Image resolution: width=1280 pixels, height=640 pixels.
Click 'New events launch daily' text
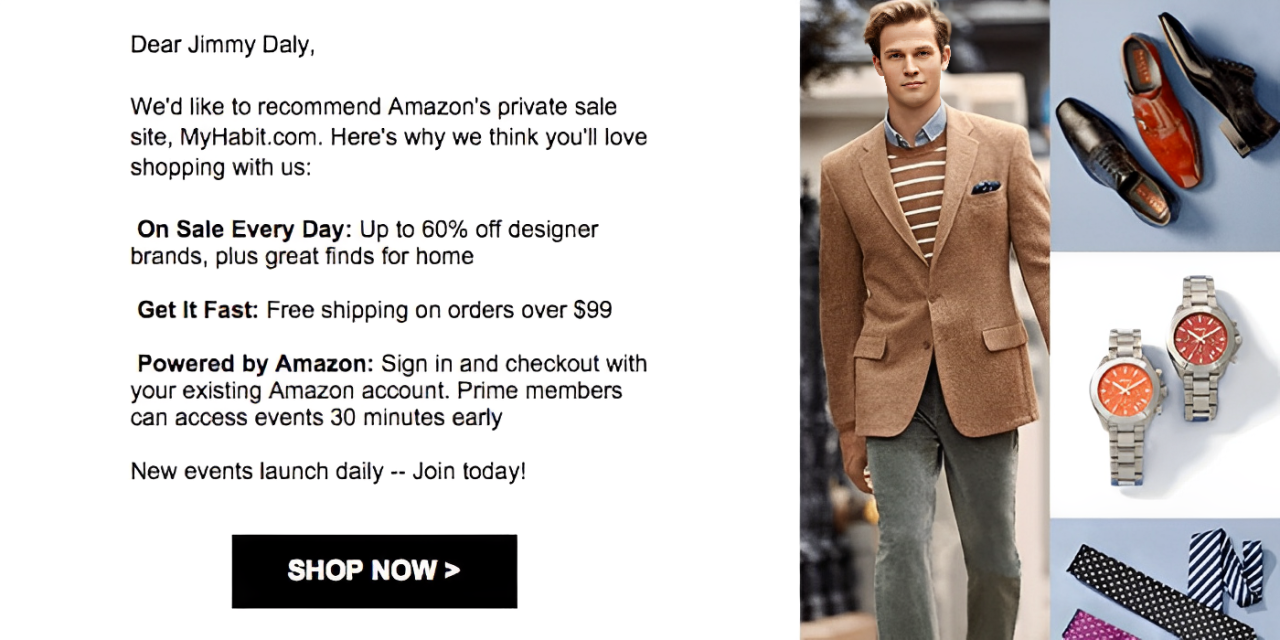pyautogui.click(x=257, y=470)
